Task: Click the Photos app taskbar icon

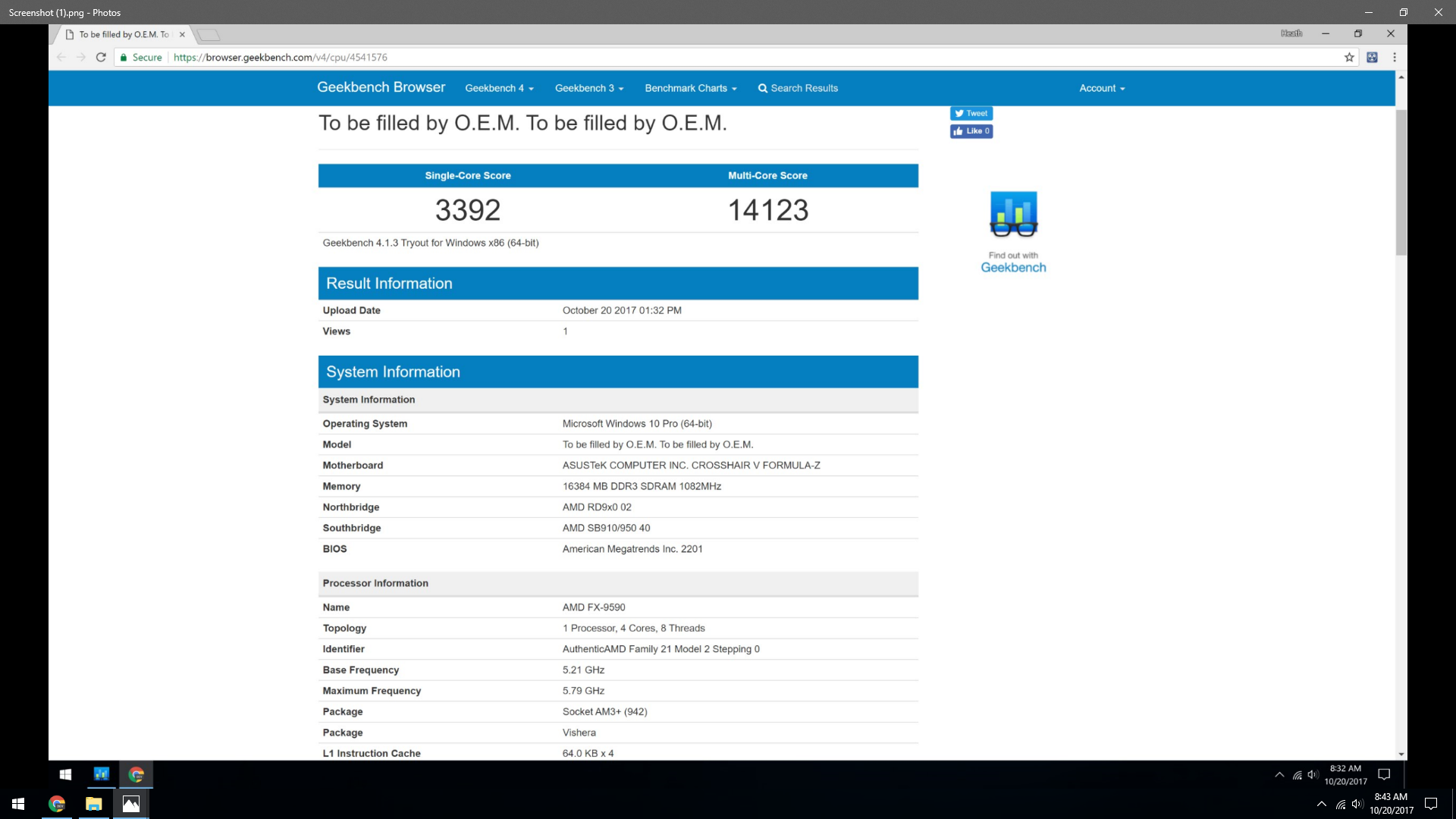Action: coord(131,804)
